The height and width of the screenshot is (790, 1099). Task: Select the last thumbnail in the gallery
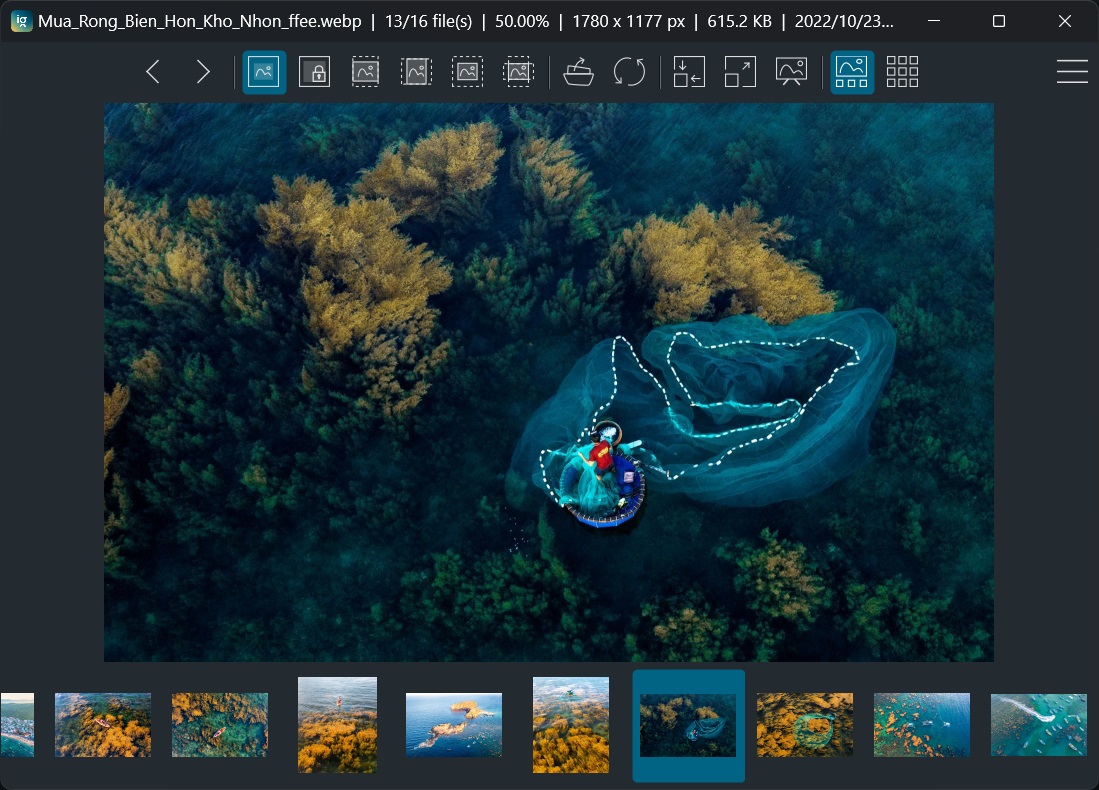pyautogui.click(x=1038, y=725)
